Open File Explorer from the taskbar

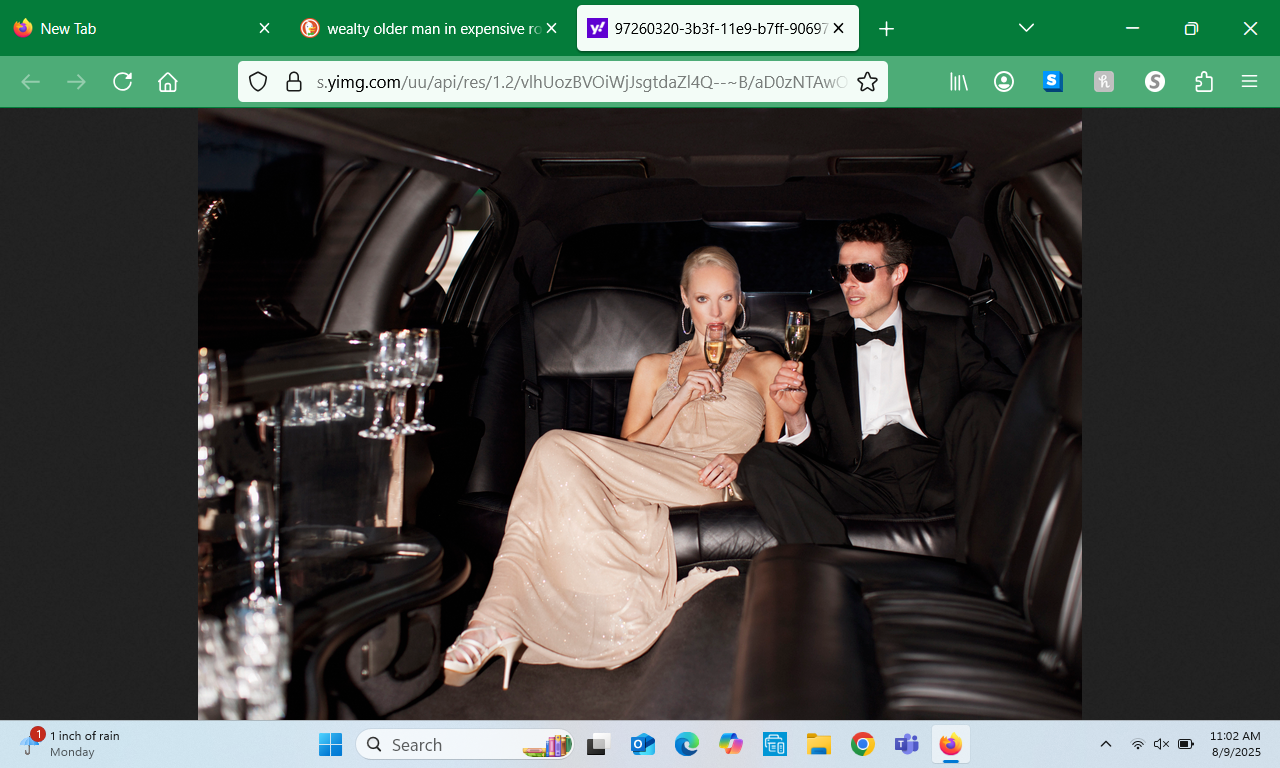click(819, 745)
